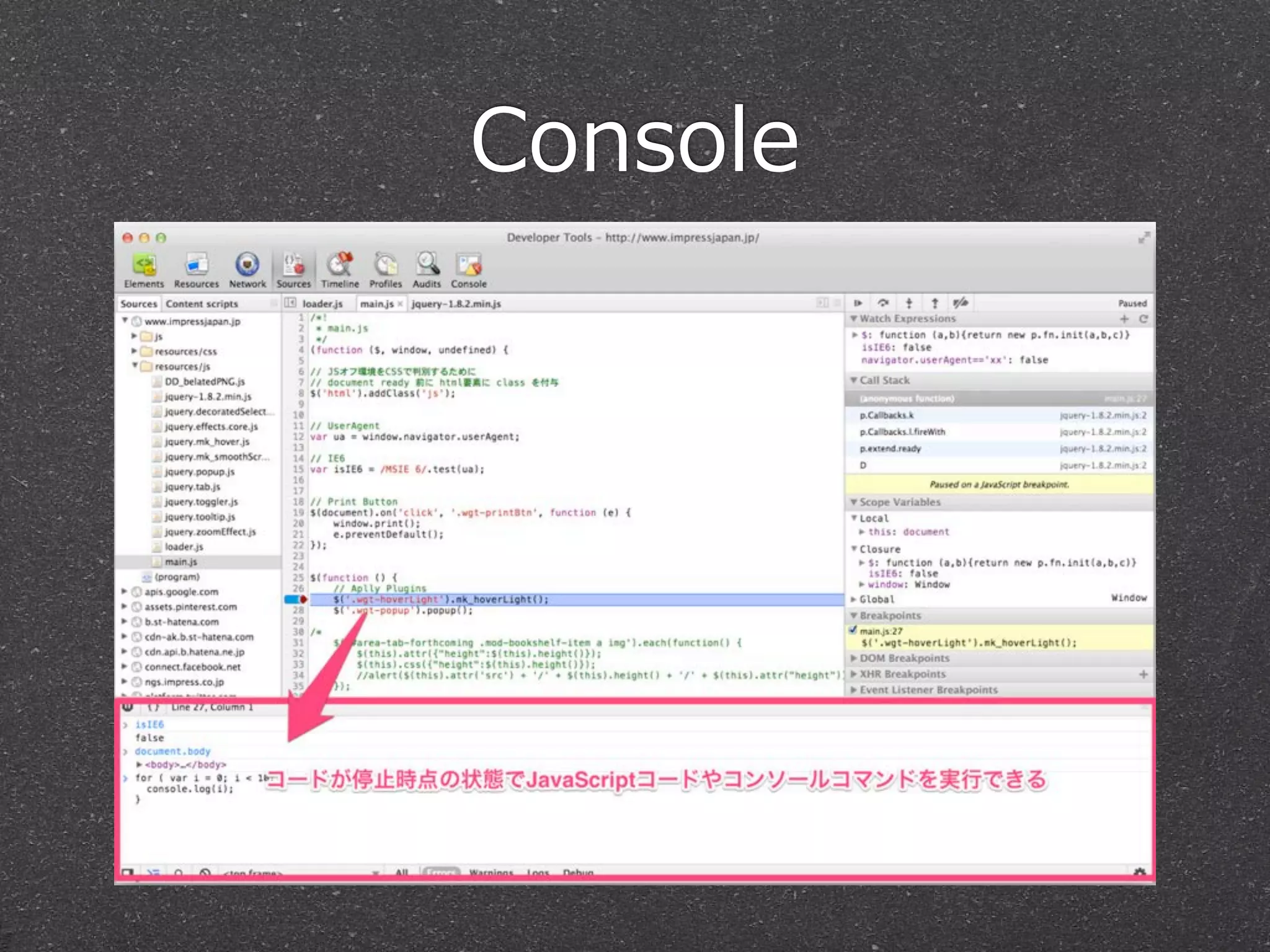Toggle navigator sidebar icon next to loader.js
The image size is (1270, 952).
tap(290, 303)
